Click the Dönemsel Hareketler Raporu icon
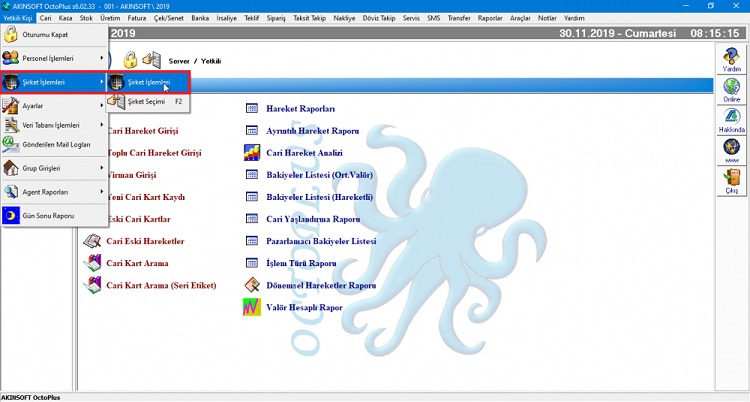 tap(252, 285)
